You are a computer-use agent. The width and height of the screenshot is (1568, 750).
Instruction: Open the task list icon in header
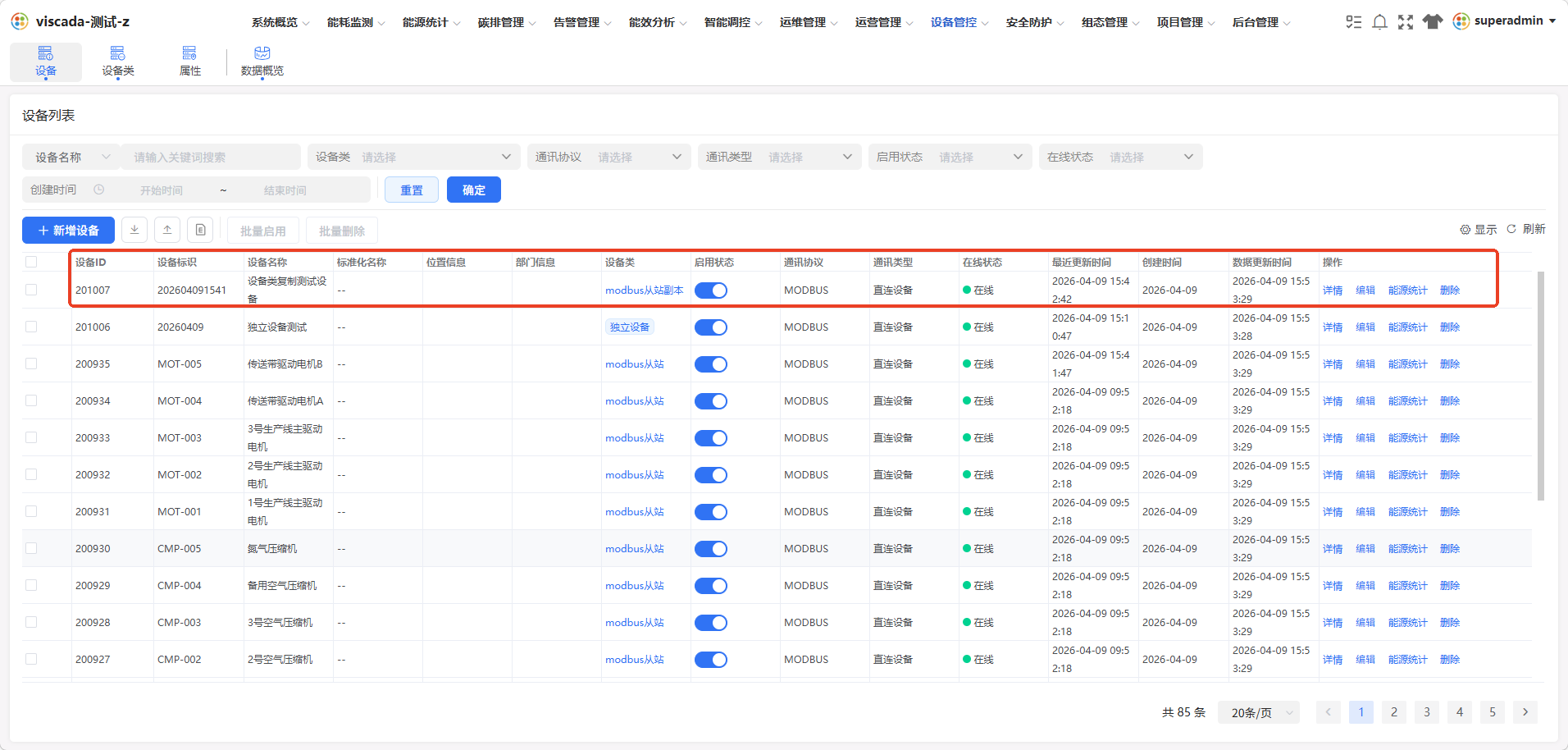pyautogui.click(x=1353, y=22)
